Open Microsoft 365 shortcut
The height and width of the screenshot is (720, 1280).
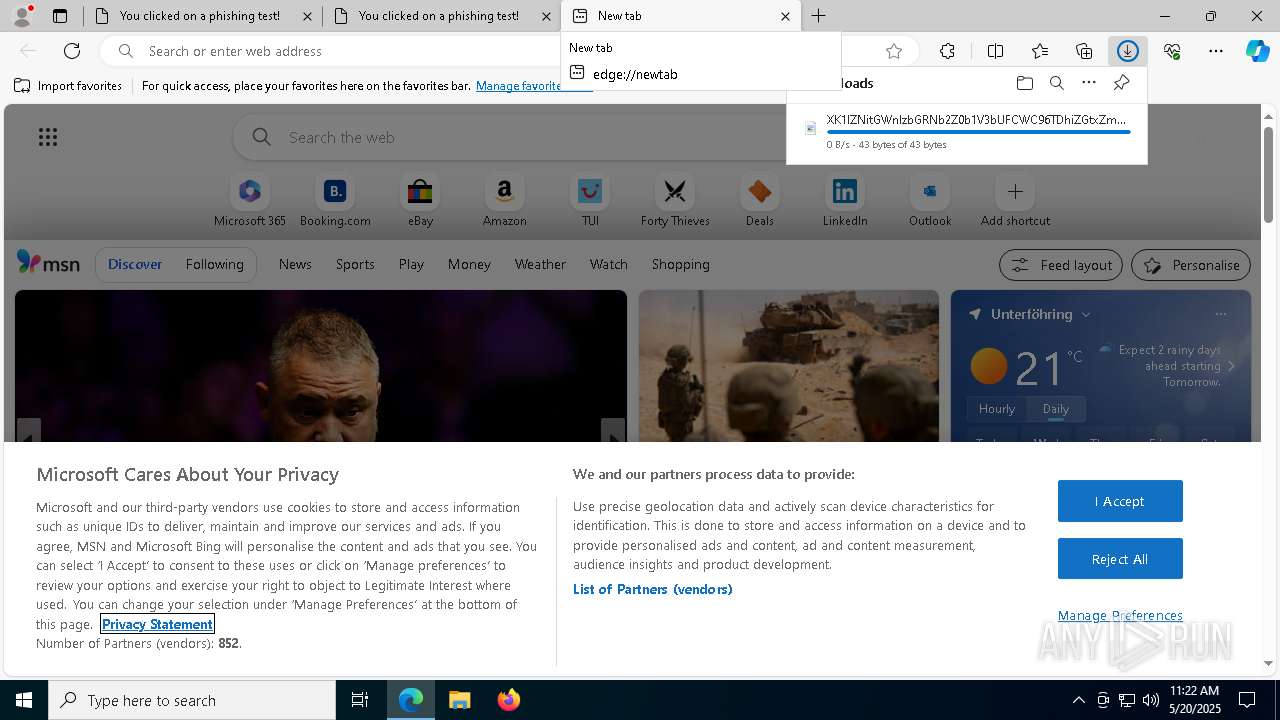pos(250,200)
